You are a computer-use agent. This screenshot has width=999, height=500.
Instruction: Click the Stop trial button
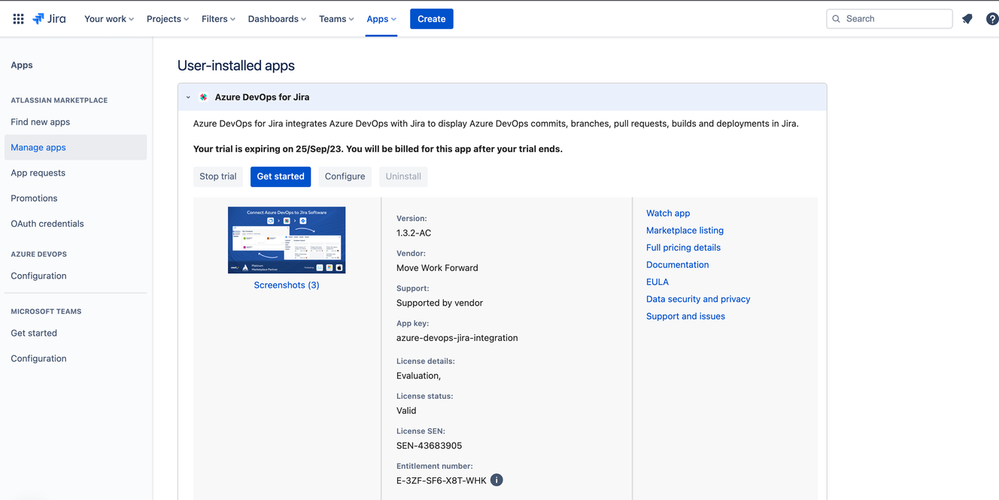tap(218, 176)
